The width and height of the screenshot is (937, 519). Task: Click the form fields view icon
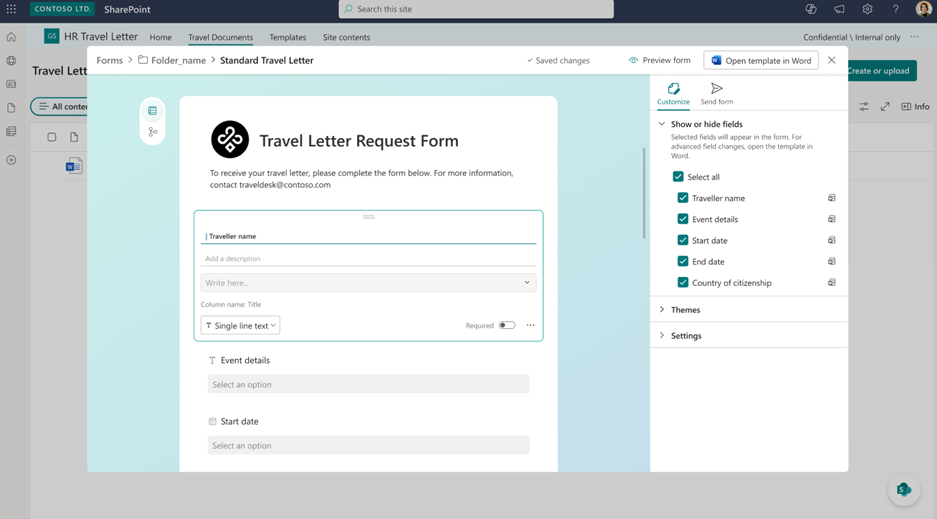pos(152,111)
